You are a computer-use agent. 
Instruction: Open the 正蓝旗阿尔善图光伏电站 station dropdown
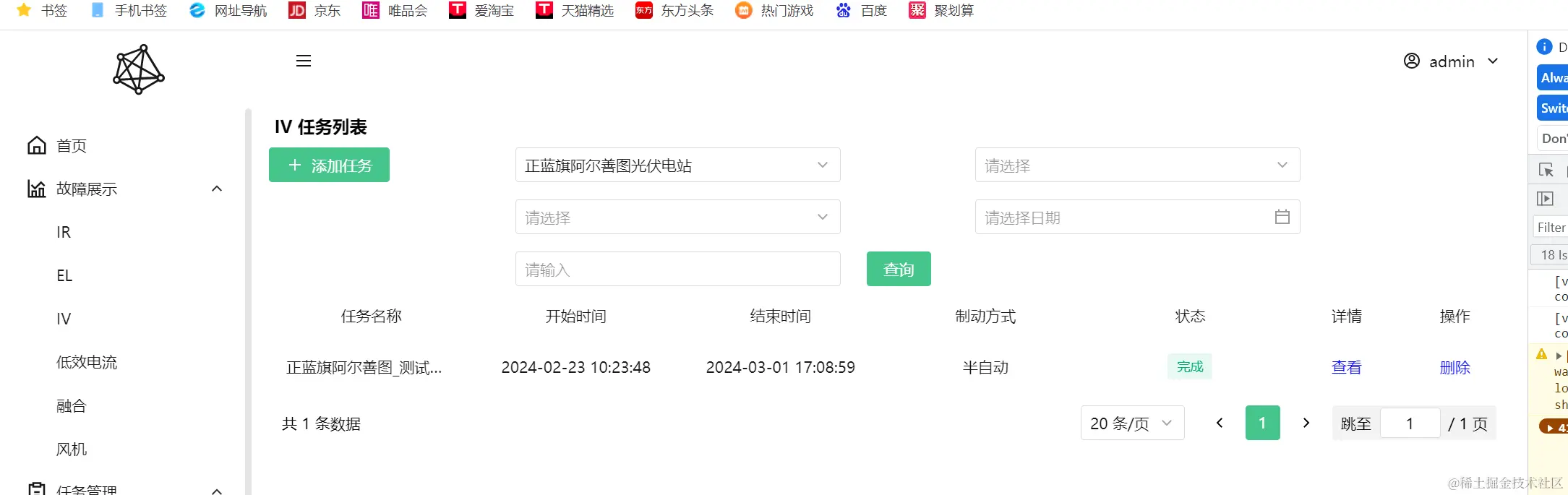(x=677, y=165)
